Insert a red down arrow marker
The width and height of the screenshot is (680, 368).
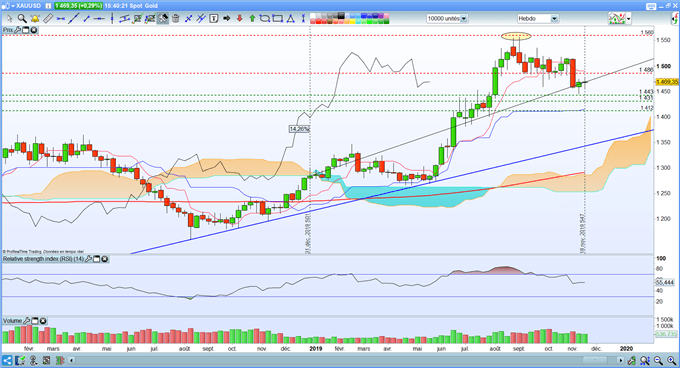coord(239,19)
